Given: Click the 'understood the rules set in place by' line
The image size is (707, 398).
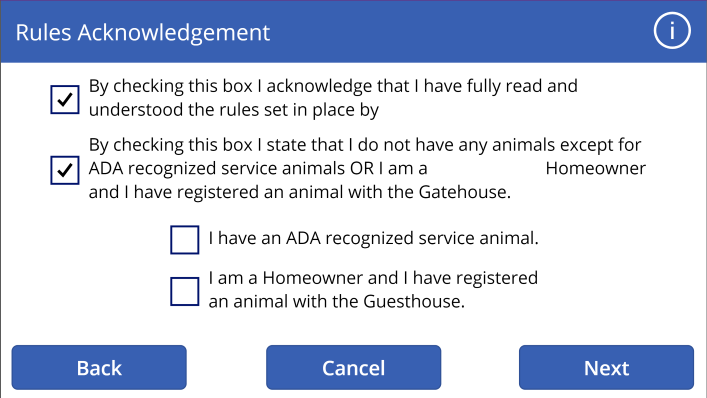Looking at the screenshot, I should (234, 110).
